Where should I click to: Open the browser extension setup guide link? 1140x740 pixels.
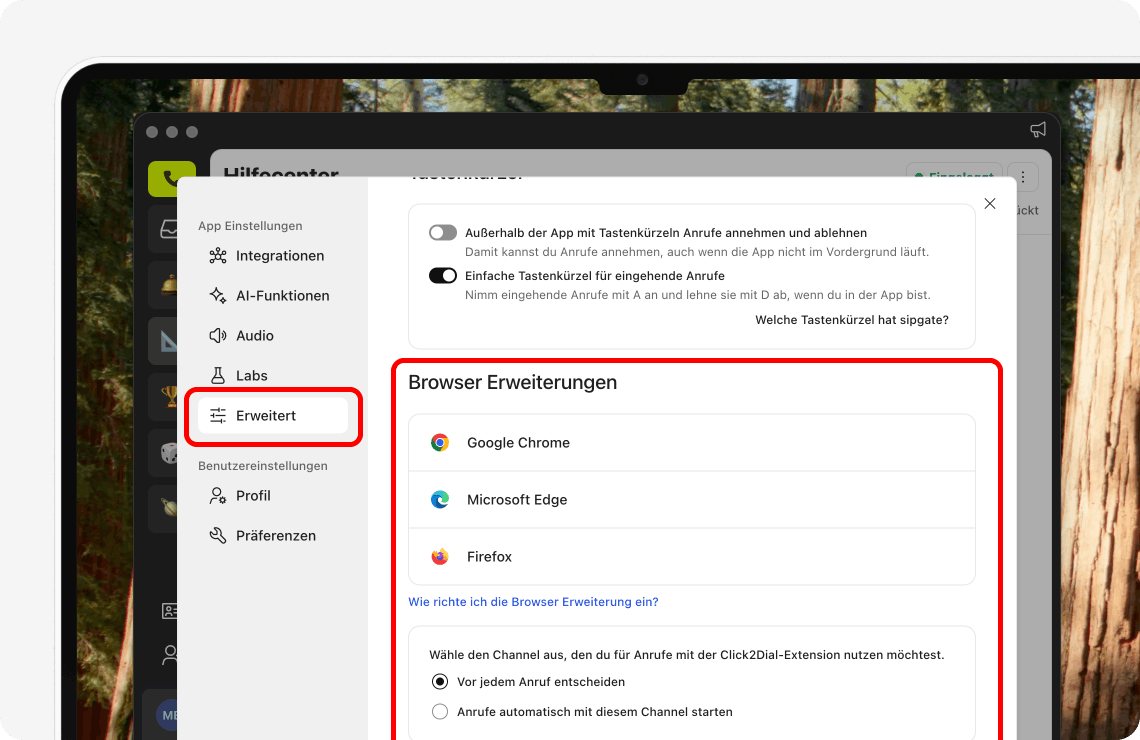click(x=533, y=601)
